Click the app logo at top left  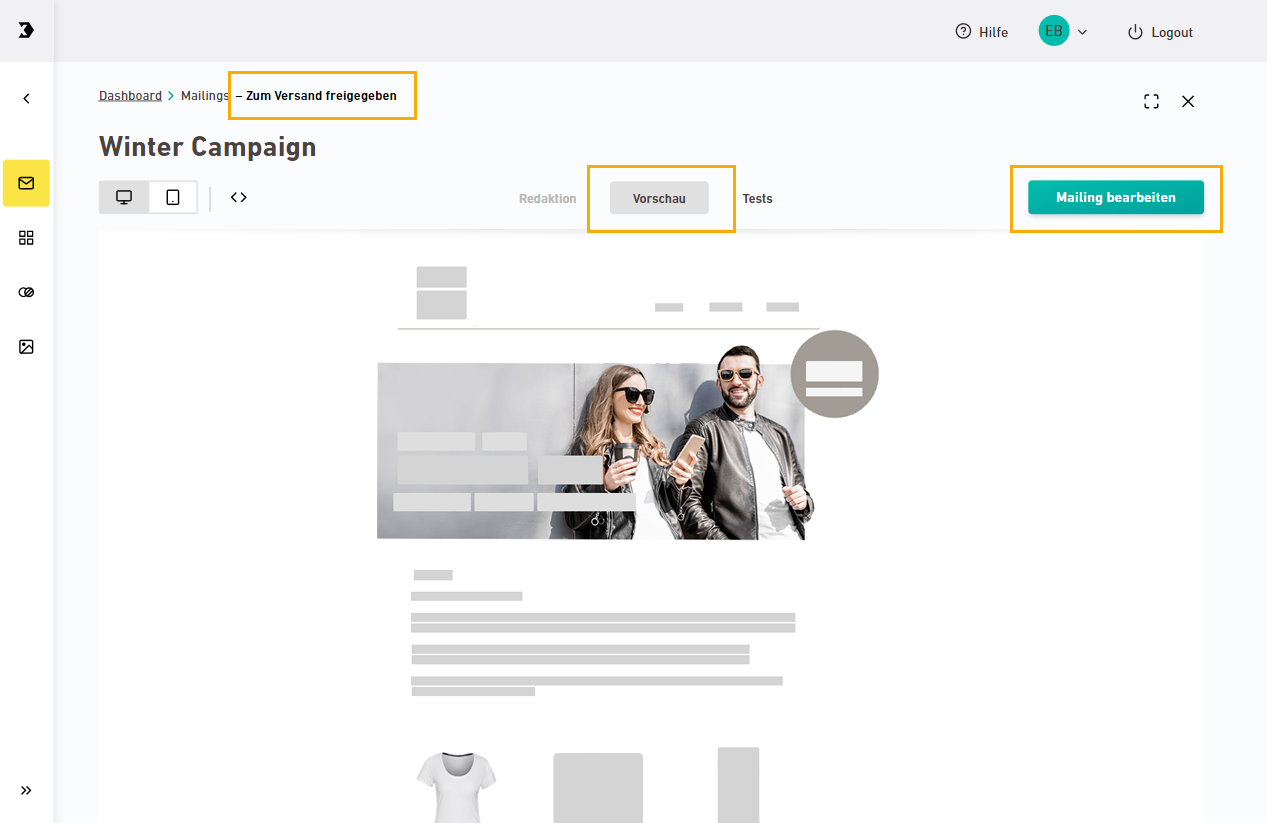pyautogui.click(x=26, y=31)
